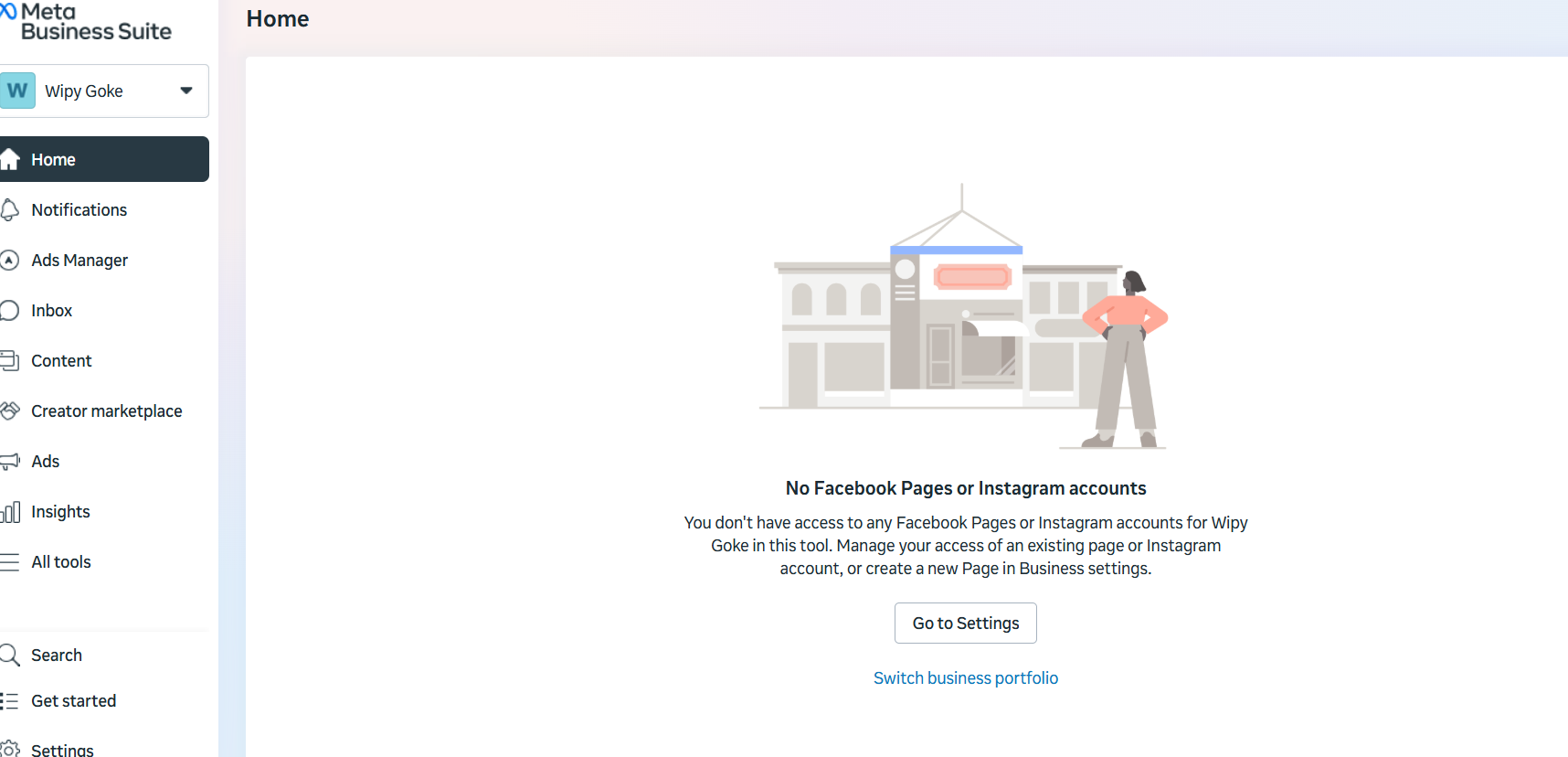The width and height of the screenshot is (1568, 757).
Task: Click Switch business portfolio link
Action: click(965, 678)
